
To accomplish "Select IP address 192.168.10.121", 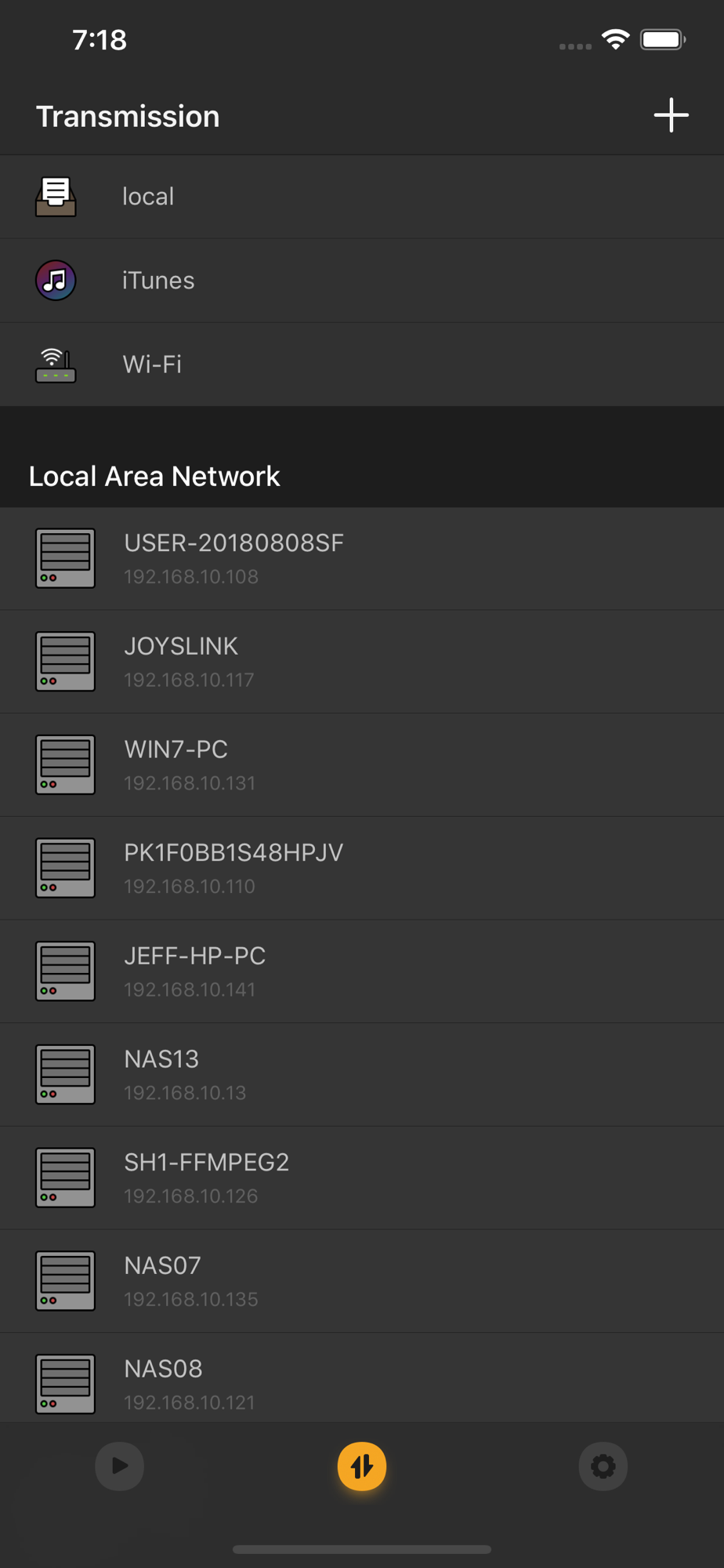I will pos(190,1403).
